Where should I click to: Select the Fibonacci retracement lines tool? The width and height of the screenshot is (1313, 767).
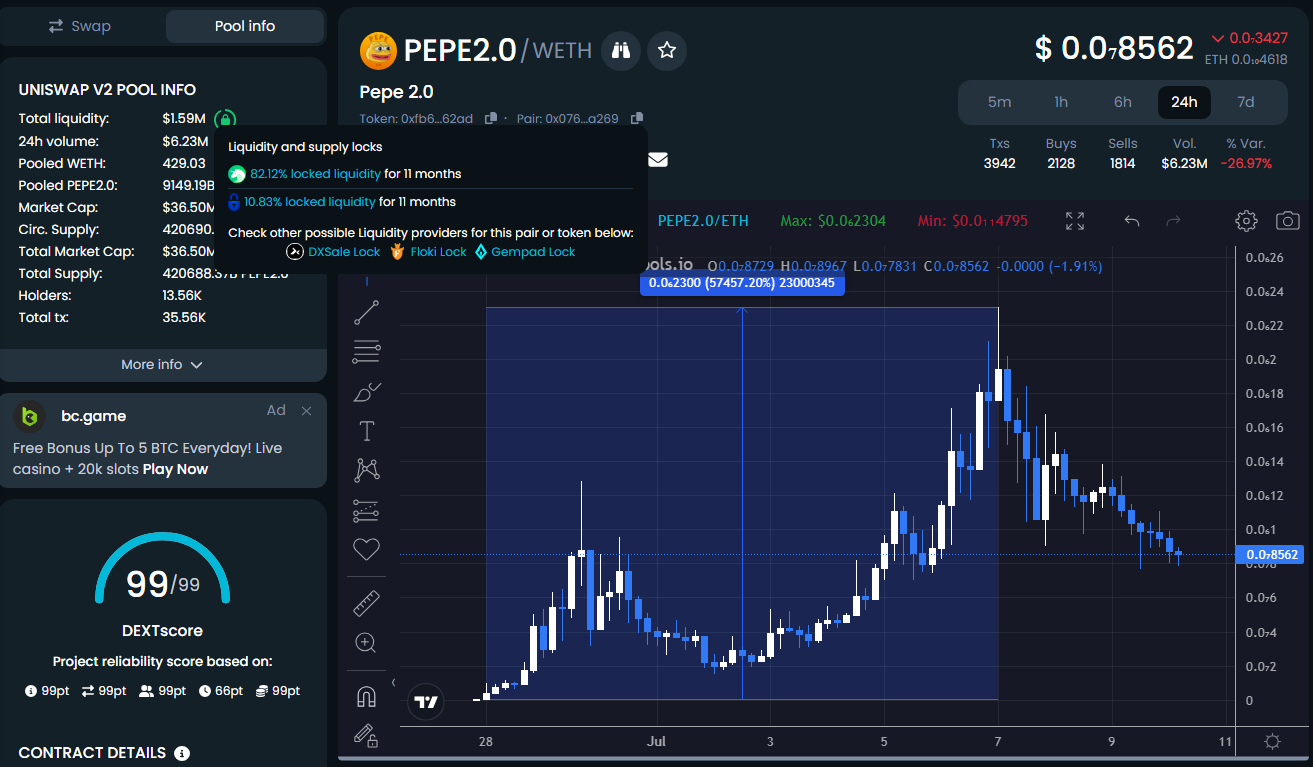(x=367, y=352)
